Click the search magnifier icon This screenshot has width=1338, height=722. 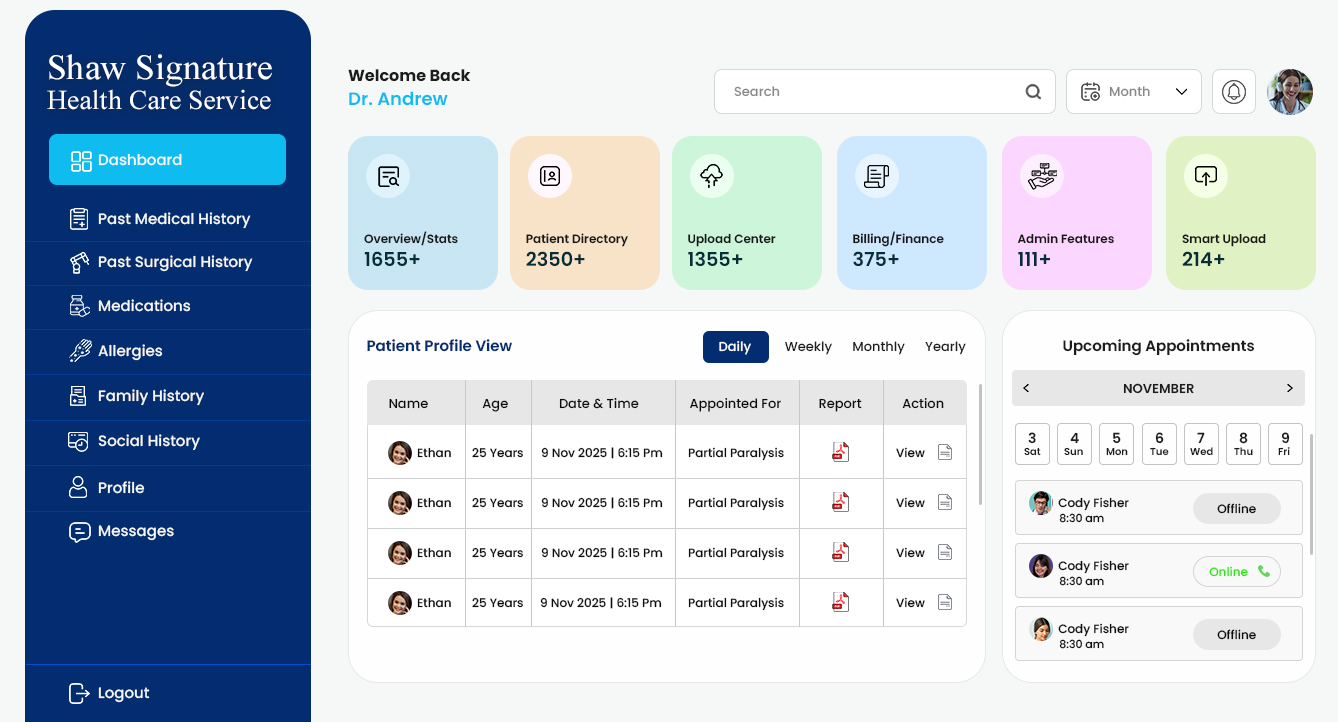point(1033,92)
